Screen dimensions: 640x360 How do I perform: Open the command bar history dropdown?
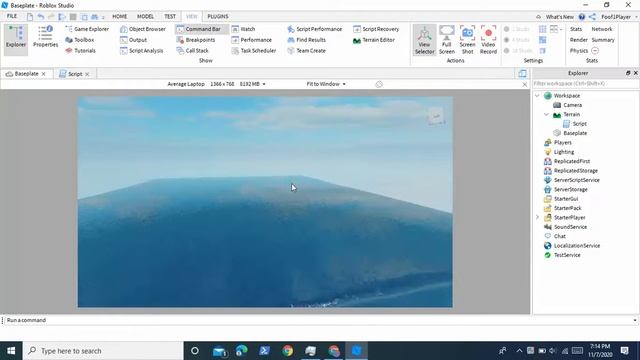635,320
